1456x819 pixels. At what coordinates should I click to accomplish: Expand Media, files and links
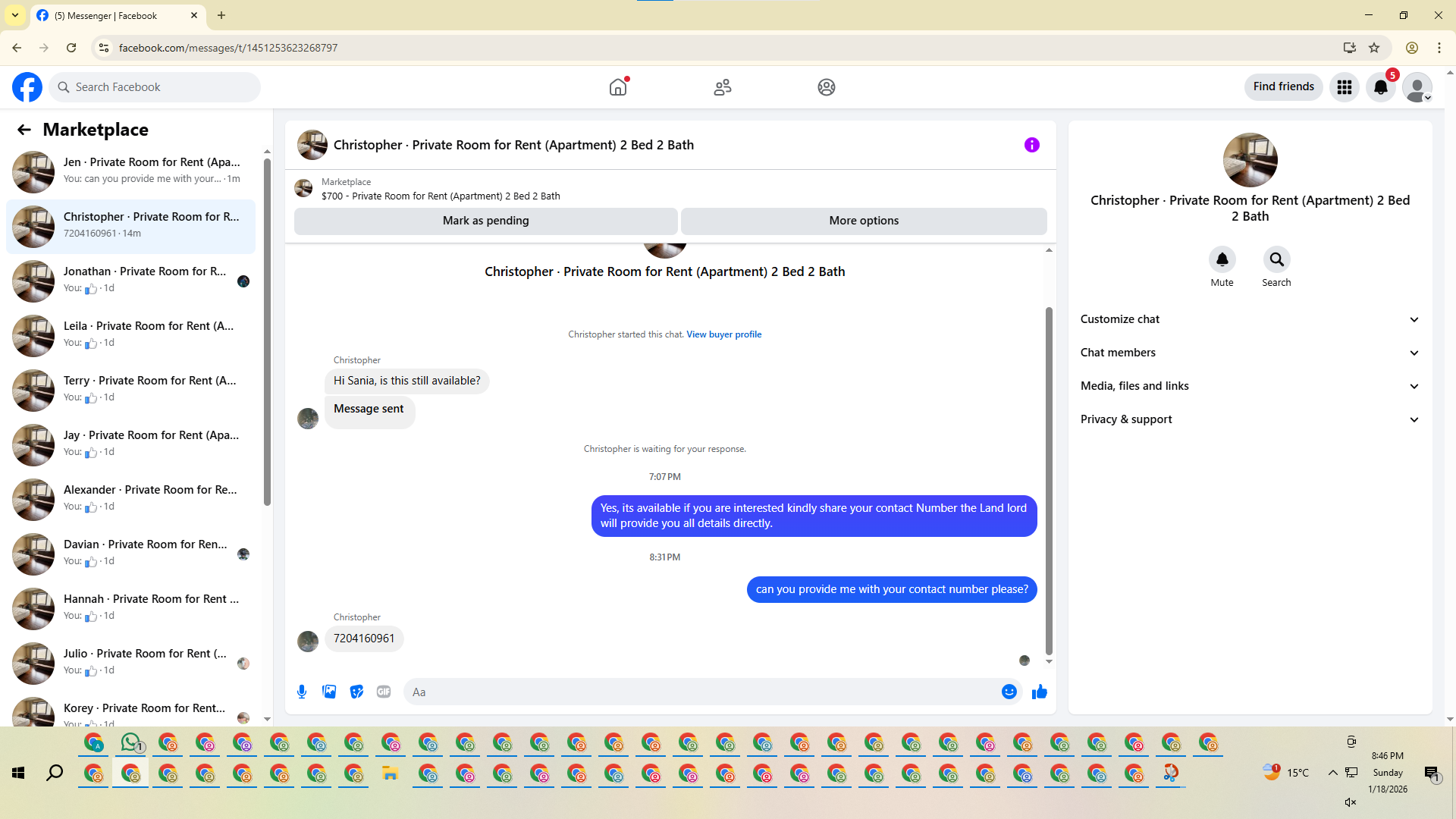pos(1249,386)
